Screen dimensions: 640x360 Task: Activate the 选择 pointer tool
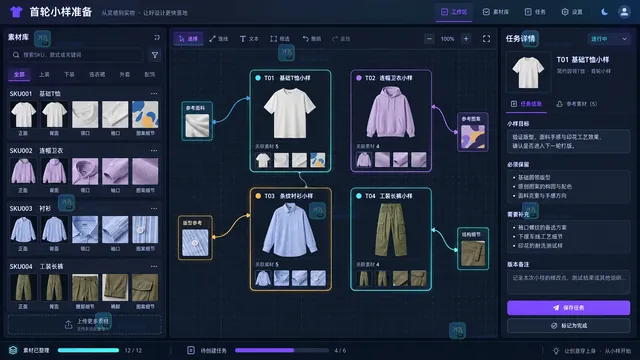pyautogui.click(x=188, y=39)
